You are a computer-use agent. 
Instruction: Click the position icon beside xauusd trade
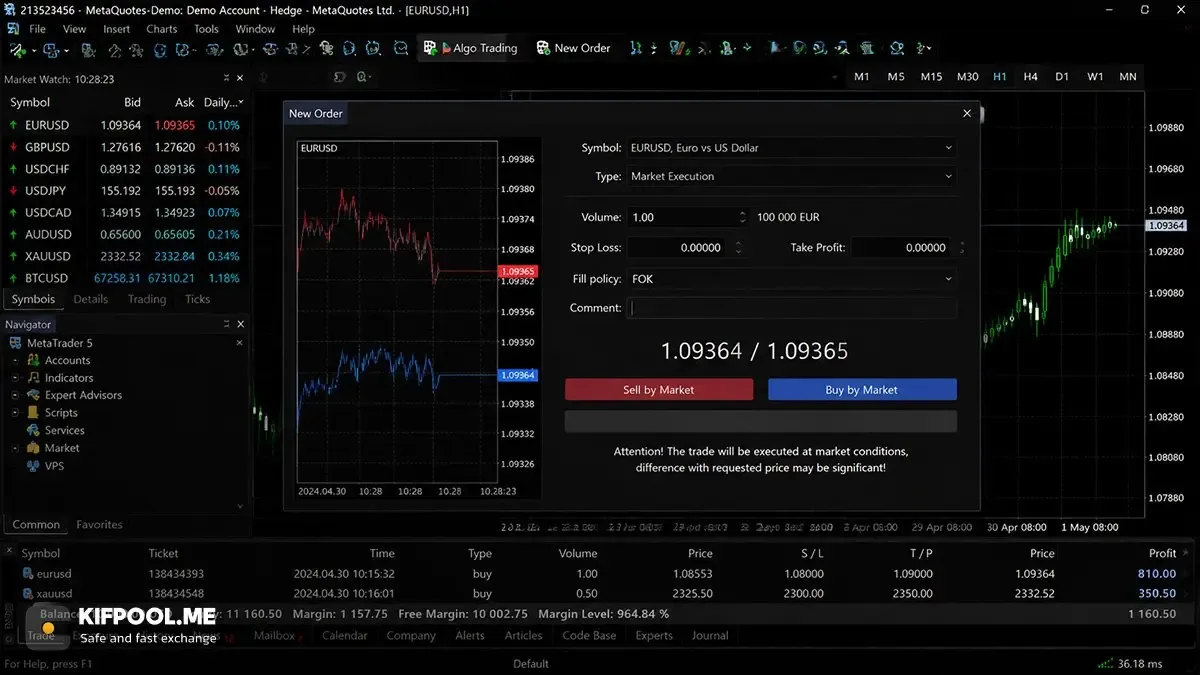29,594
